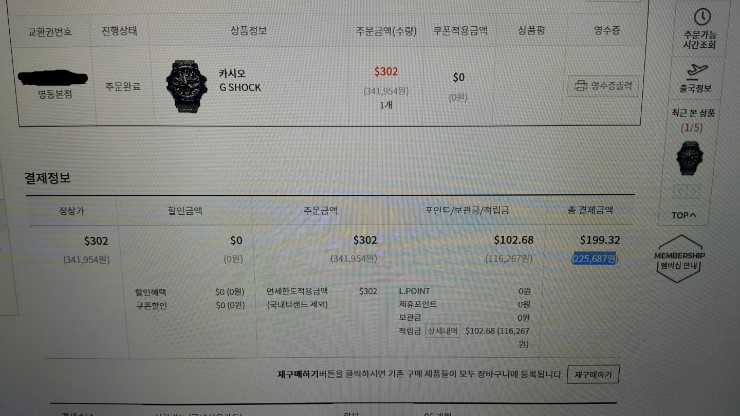The width and height of the screenshot is (740, 416).
Task: Open the recently viewed watch thumbnail in sidebar
Action: coord(690,158)
